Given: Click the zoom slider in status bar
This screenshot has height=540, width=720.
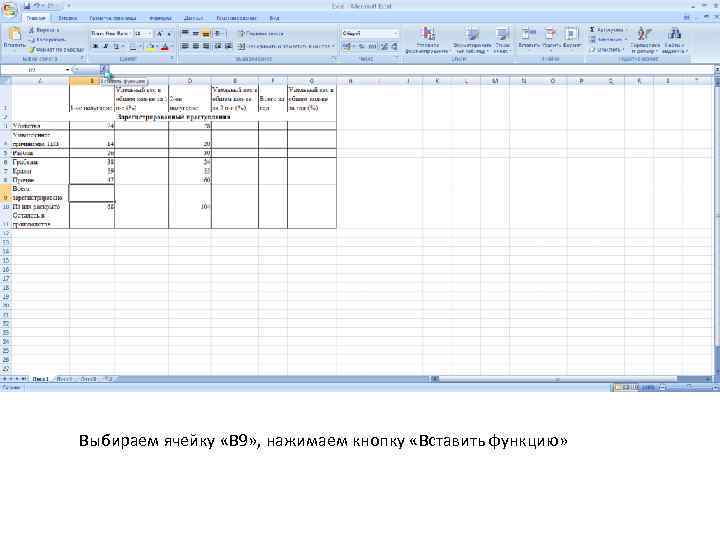Looking at the screenshot, I should pyautogui.click(x=689, y=388).
